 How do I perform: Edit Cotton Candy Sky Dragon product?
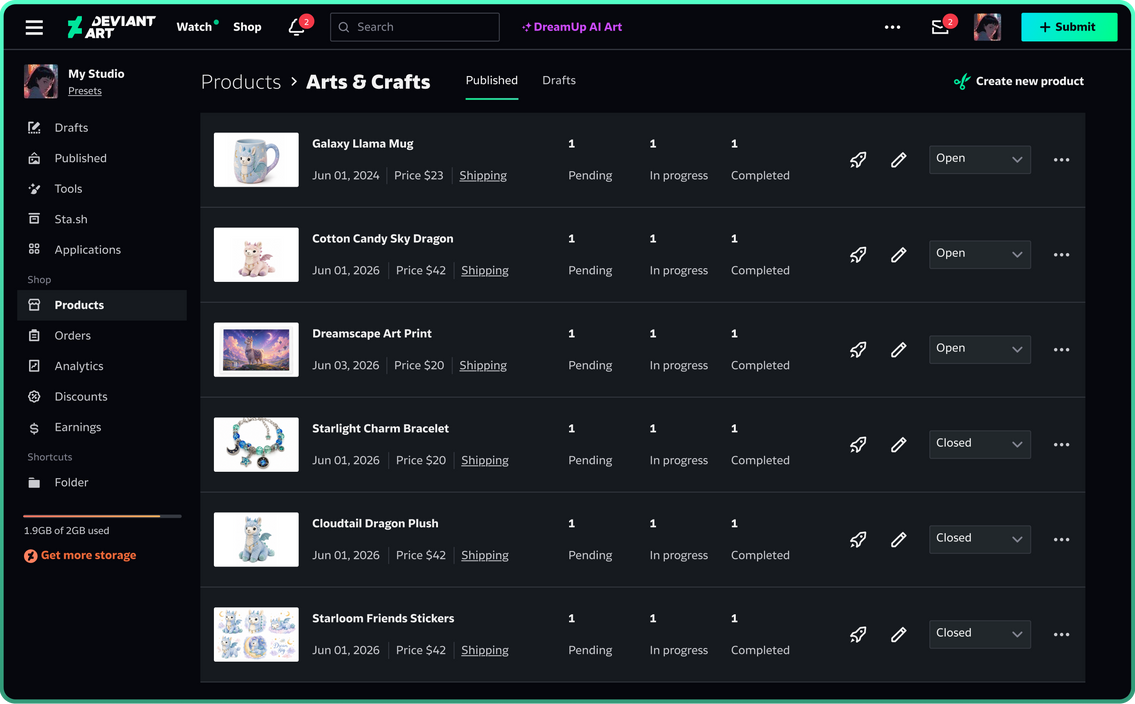(x=898, y=255)
